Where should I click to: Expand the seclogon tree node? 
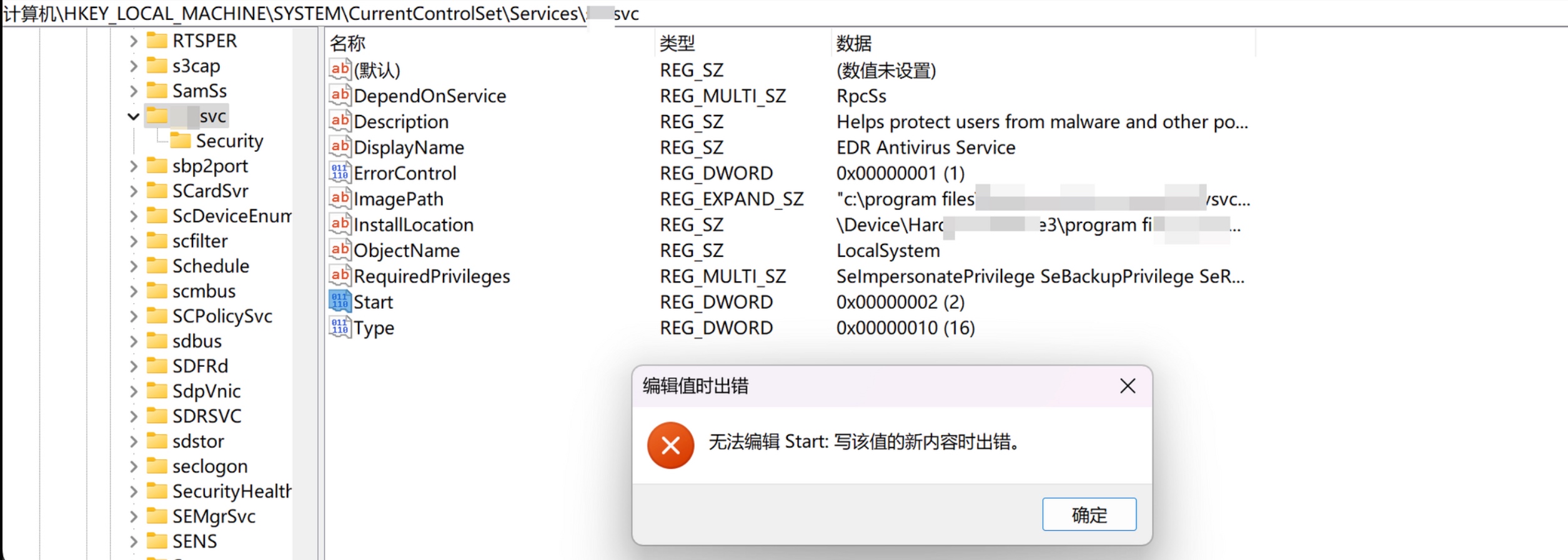tap(133, 466)
